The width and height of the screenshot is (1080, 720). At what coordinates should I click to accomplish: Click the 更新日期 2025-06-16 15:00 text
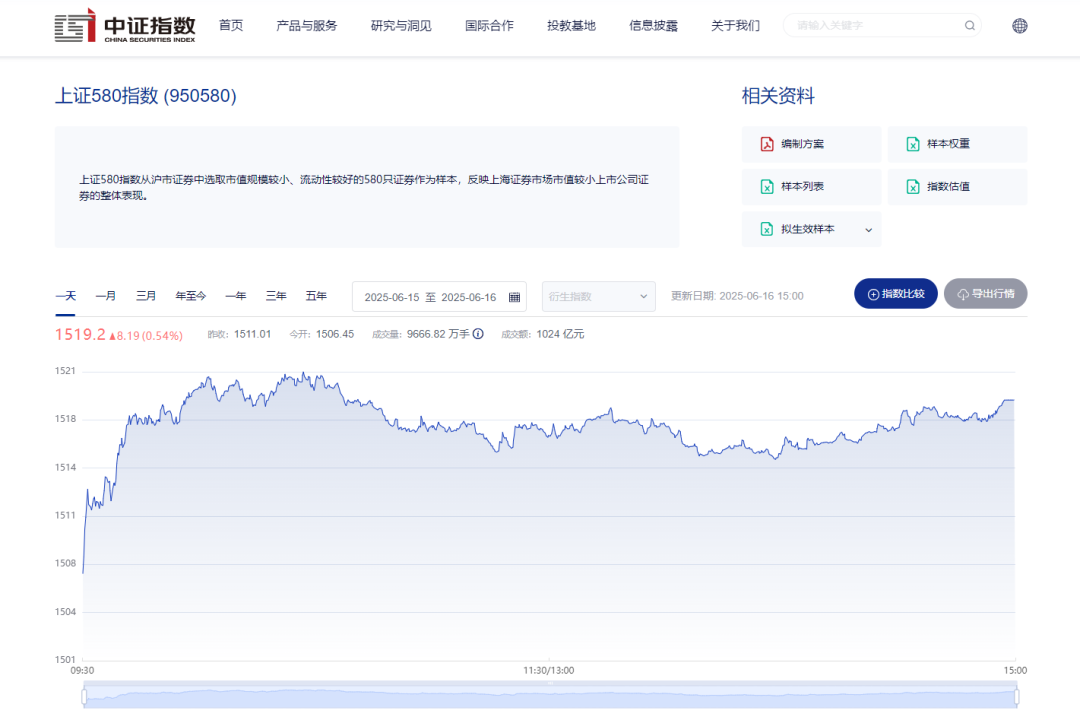click(737, 296)
